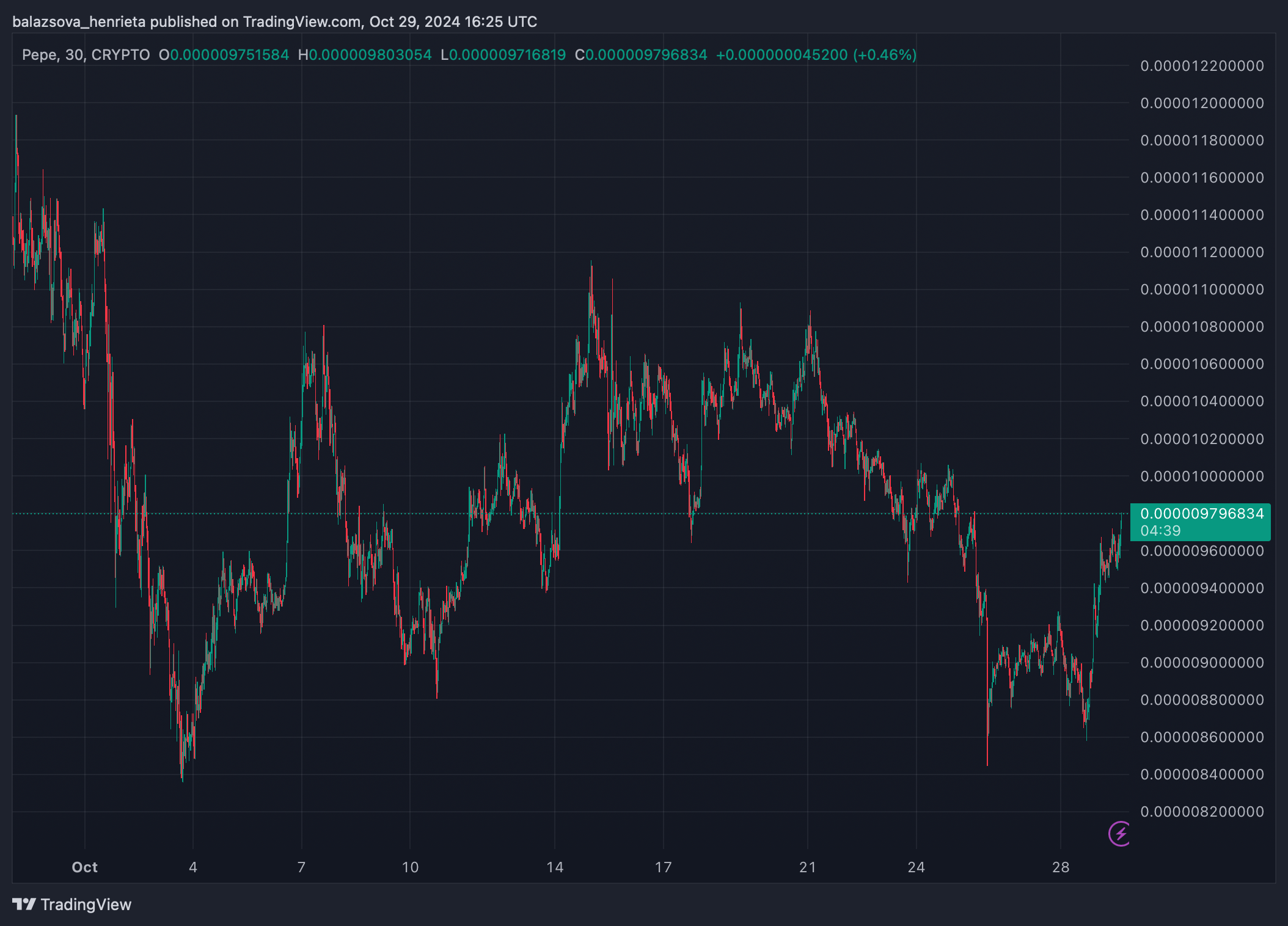Screen dimensions: 1288x926
Task: Click the 7 date label on time axis
Action: pos(301,867)
